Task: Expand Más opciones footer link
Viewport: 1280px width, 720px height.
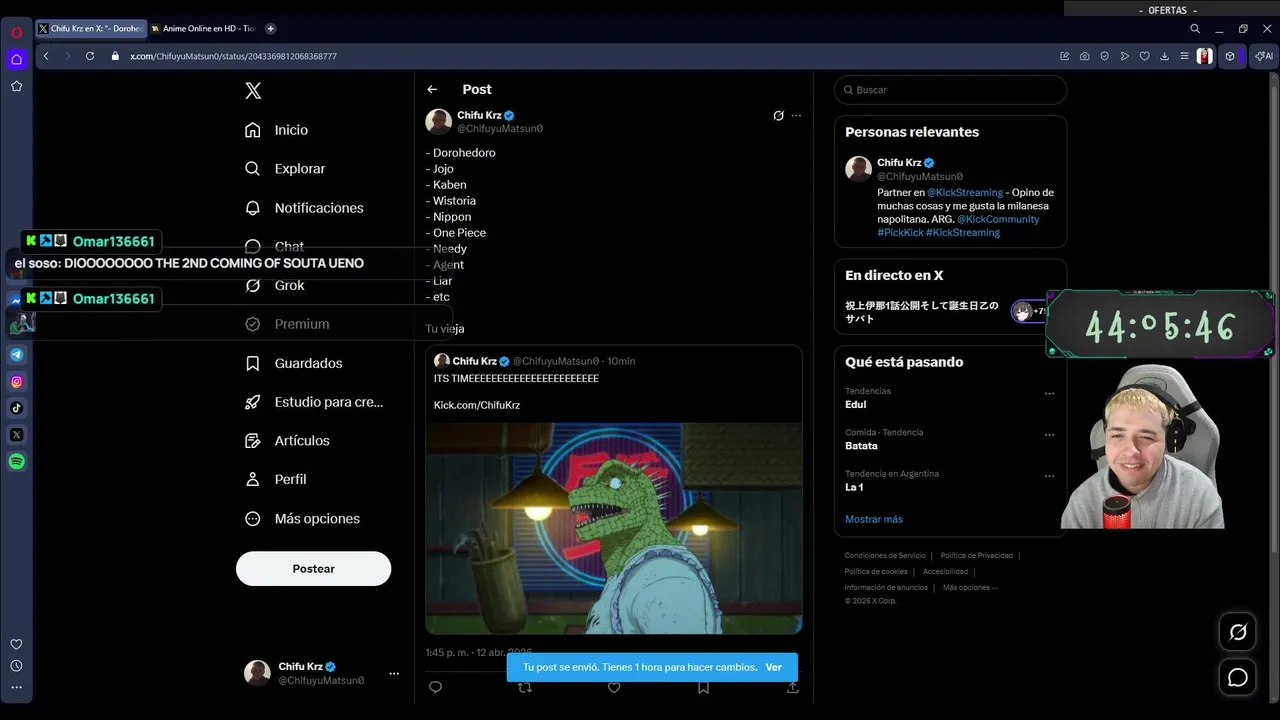Action: click(x=970, y=588)
